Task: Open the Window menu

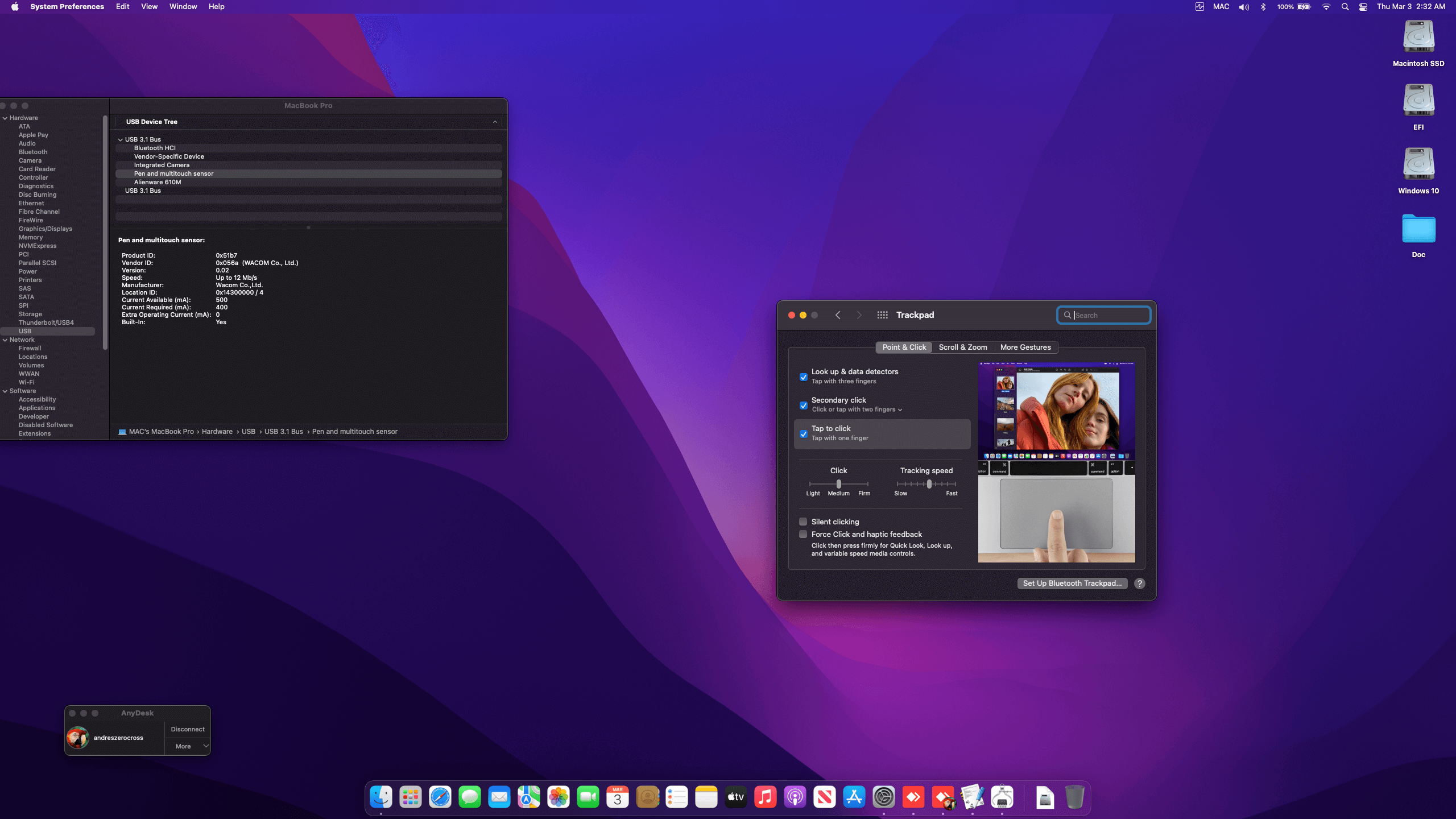Action: tap(183, 7)
